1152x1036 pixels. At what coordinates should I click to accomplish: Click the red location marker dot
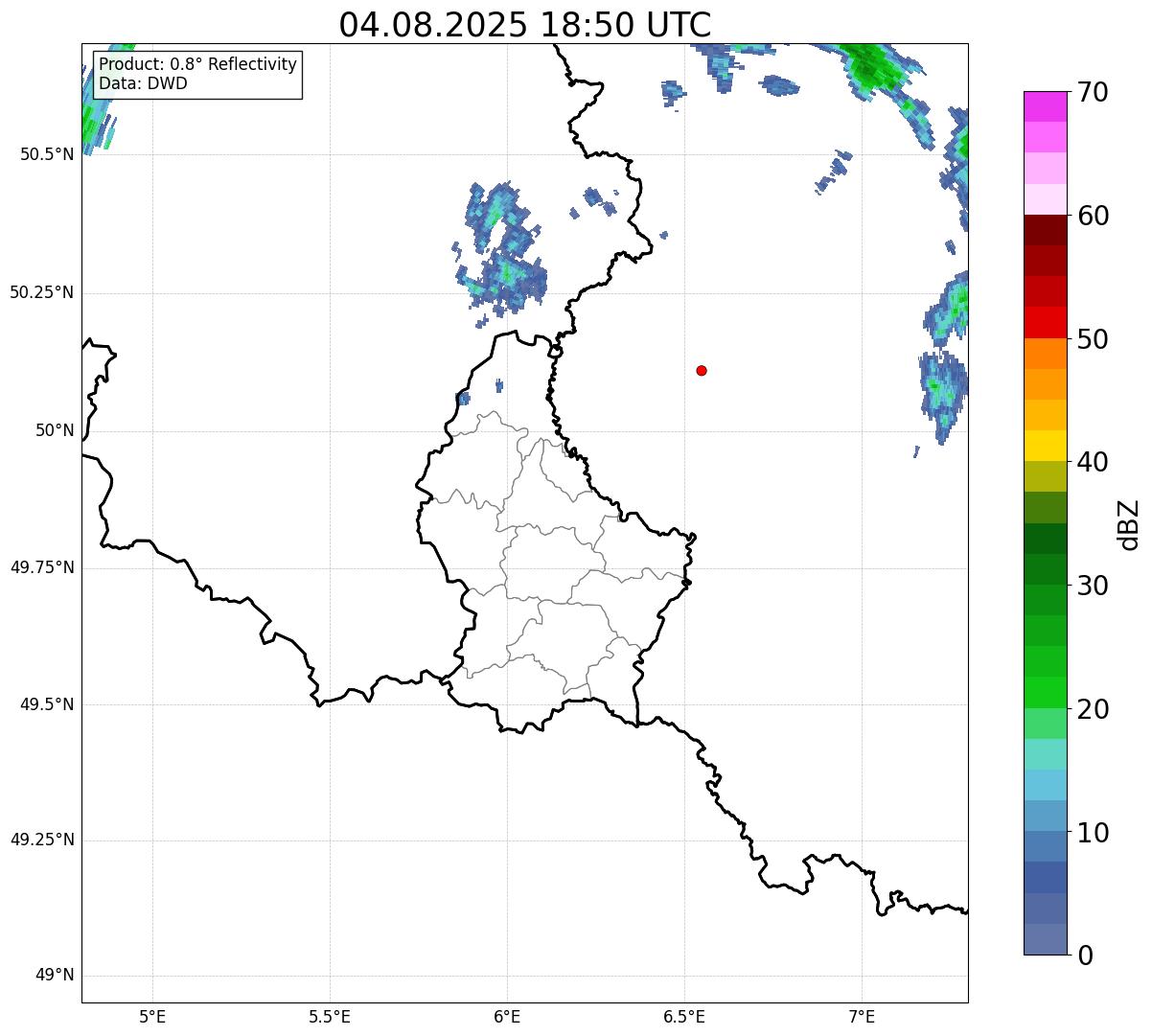click(x=702, y=370)
